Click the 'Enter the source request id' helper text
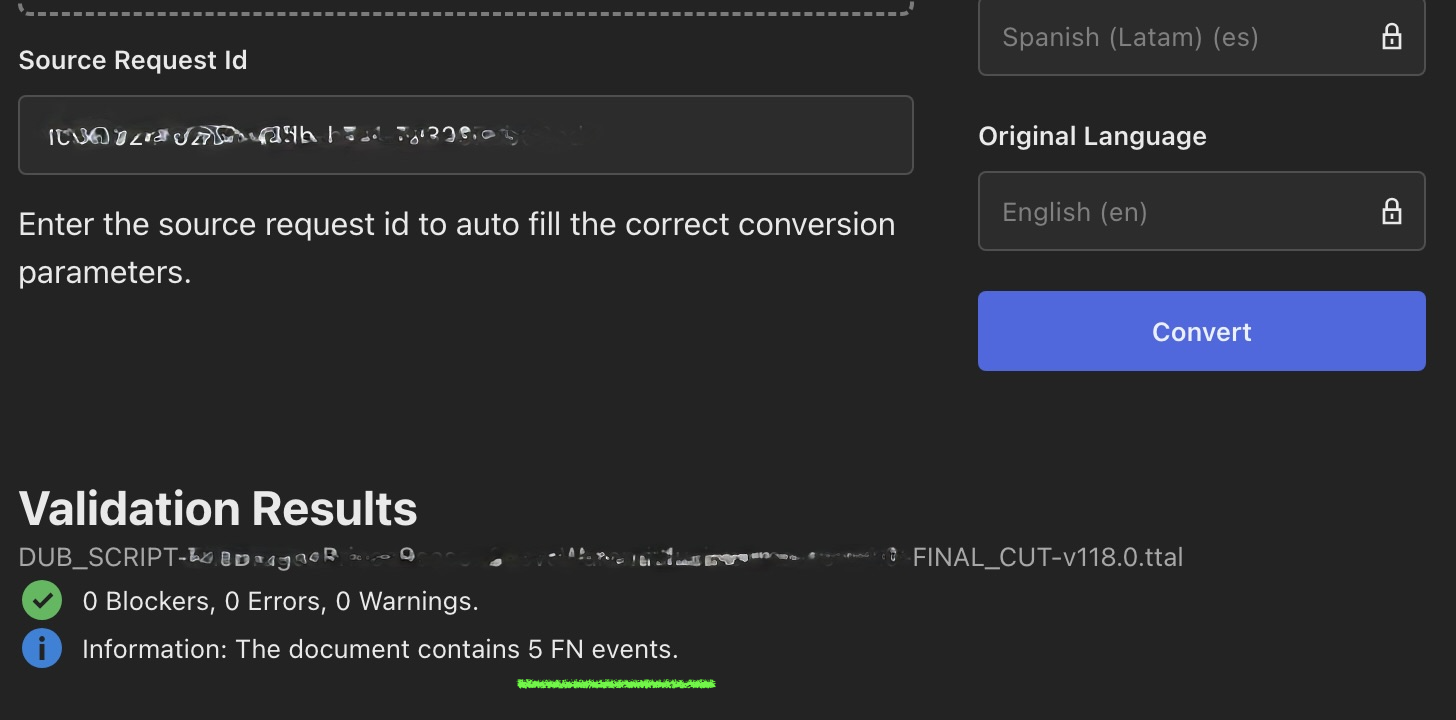This screenshot has height=720, width=1456. coord(456,224)
